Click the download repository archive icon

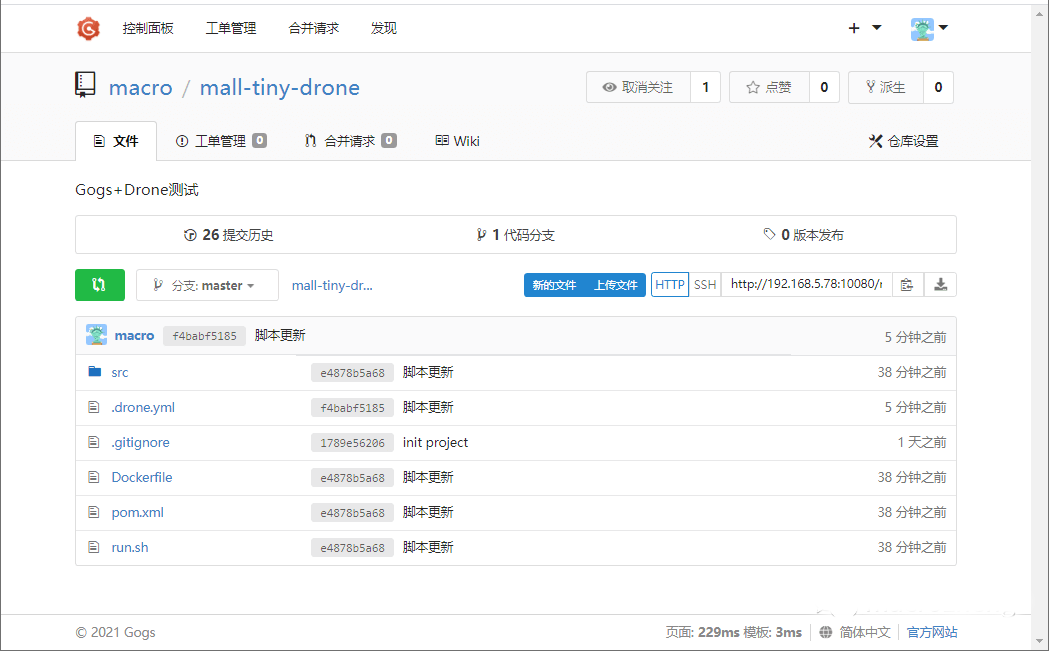click(x=940, y=284)
